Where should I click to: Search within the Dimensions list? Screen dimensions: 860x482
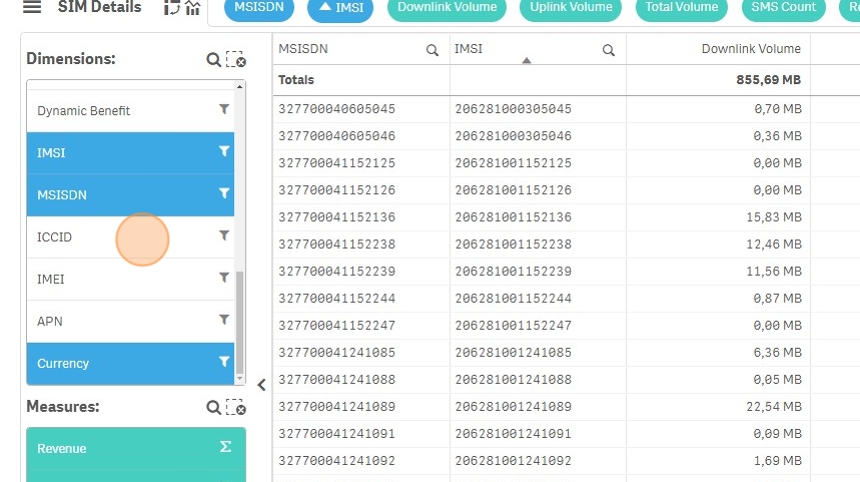[x=213, y=59]
